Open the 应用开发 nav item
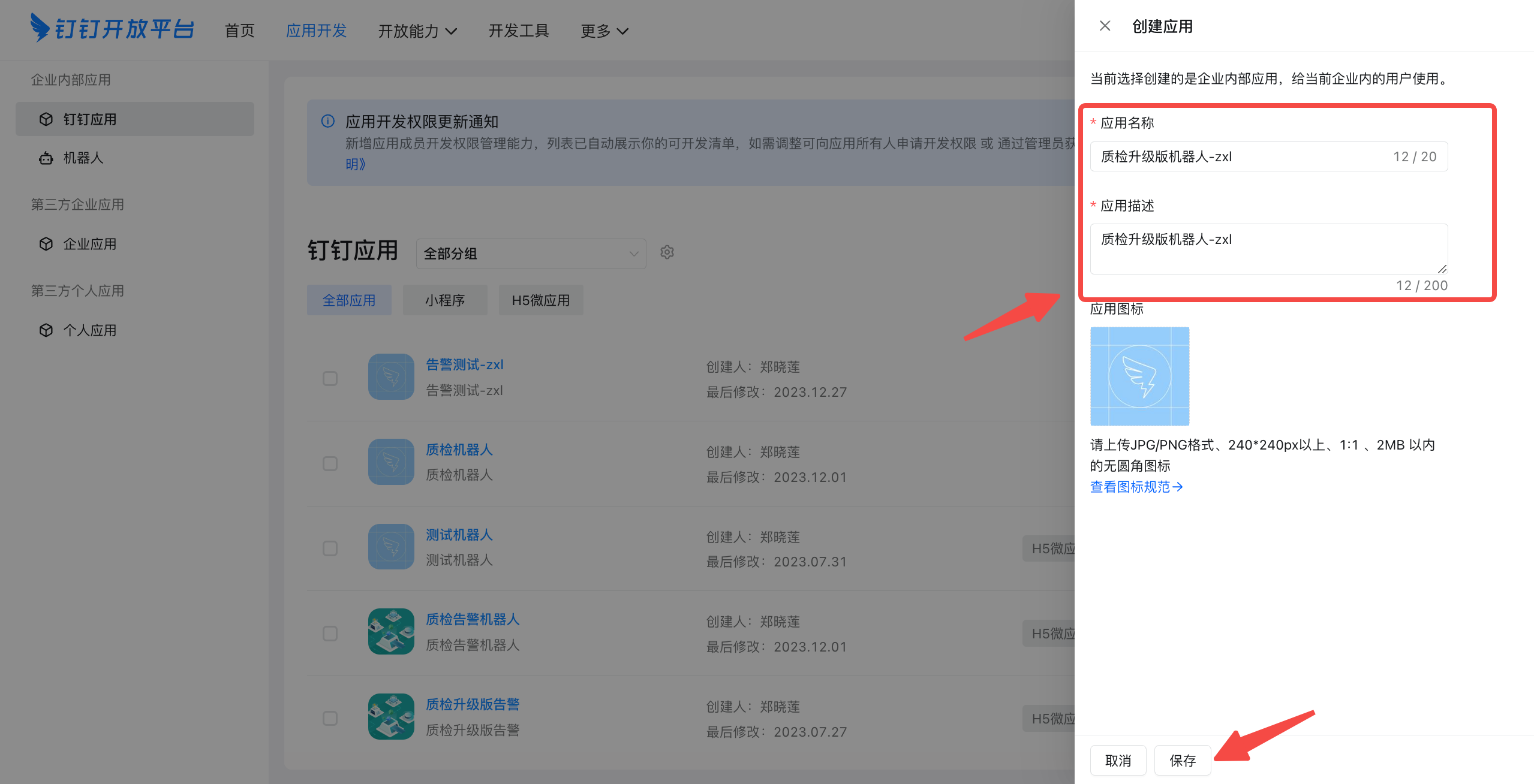The image size is (1534, 784). pyautogui.click(x=317, y=31)
